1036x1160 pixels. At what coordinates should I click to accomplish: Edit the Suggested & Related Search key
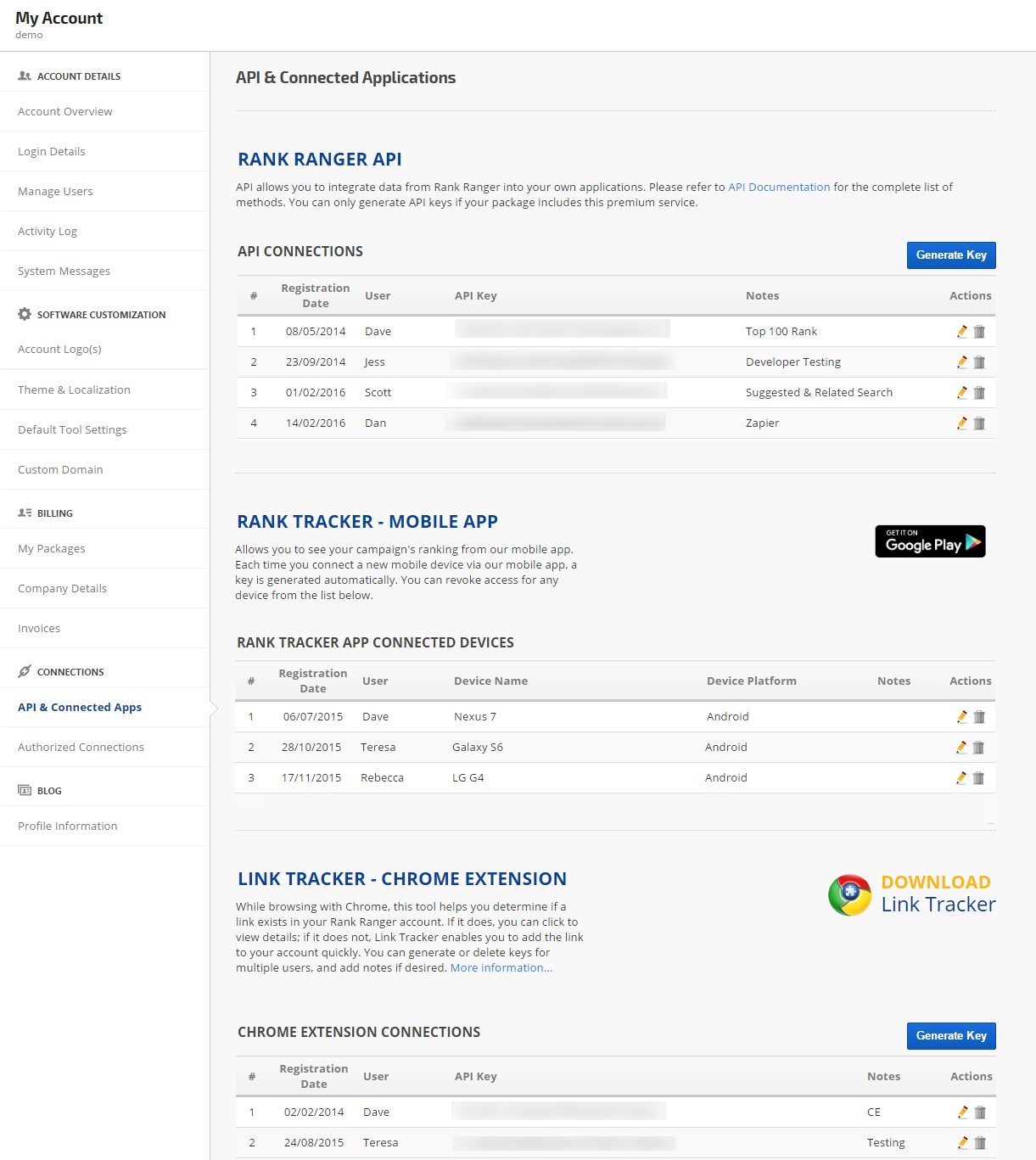[962, 393]
